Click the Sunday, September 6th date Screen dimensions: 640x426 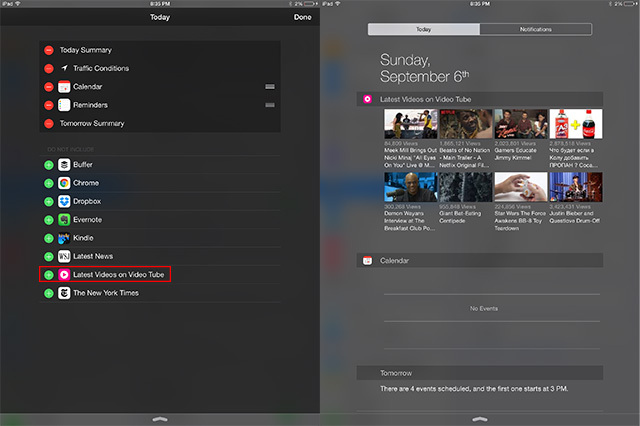424,68
